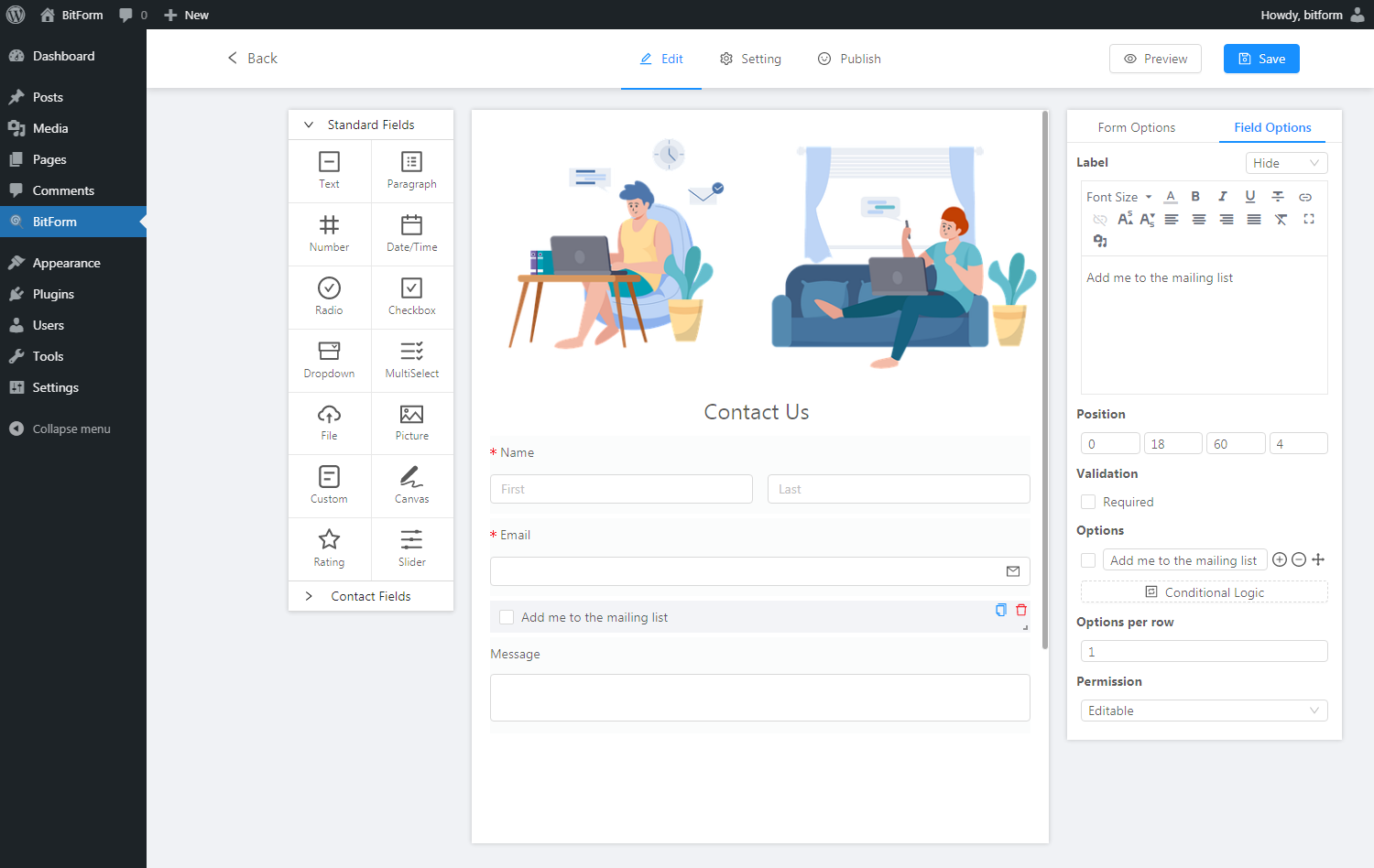Add a Paragraph field
This screenshot has width=1374, height=868.
[412, 171]
